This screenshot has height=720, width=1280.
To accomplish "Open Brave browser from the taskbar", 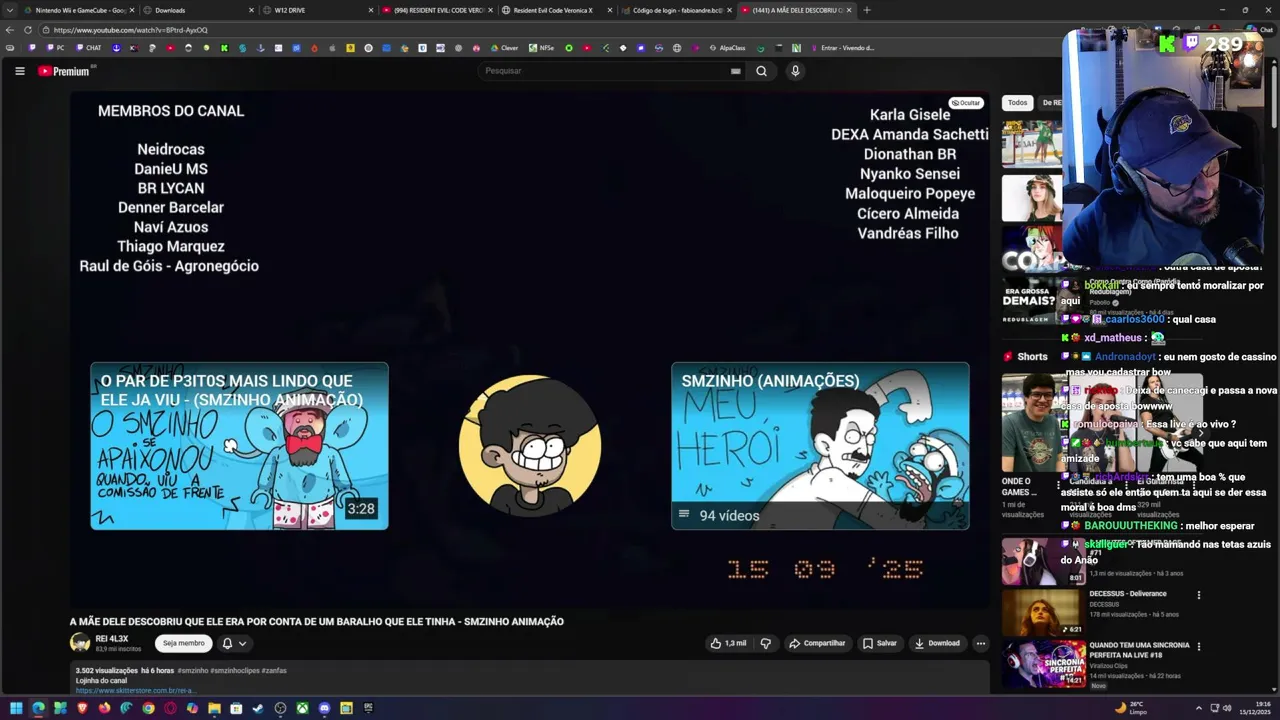I will click(82, 708).
